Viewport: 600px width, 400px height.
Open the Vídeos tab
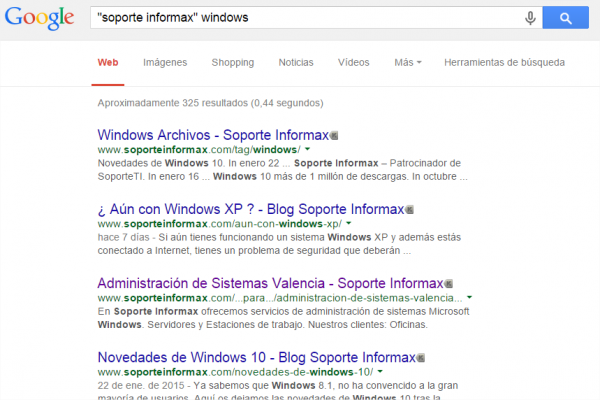[353, 62]
